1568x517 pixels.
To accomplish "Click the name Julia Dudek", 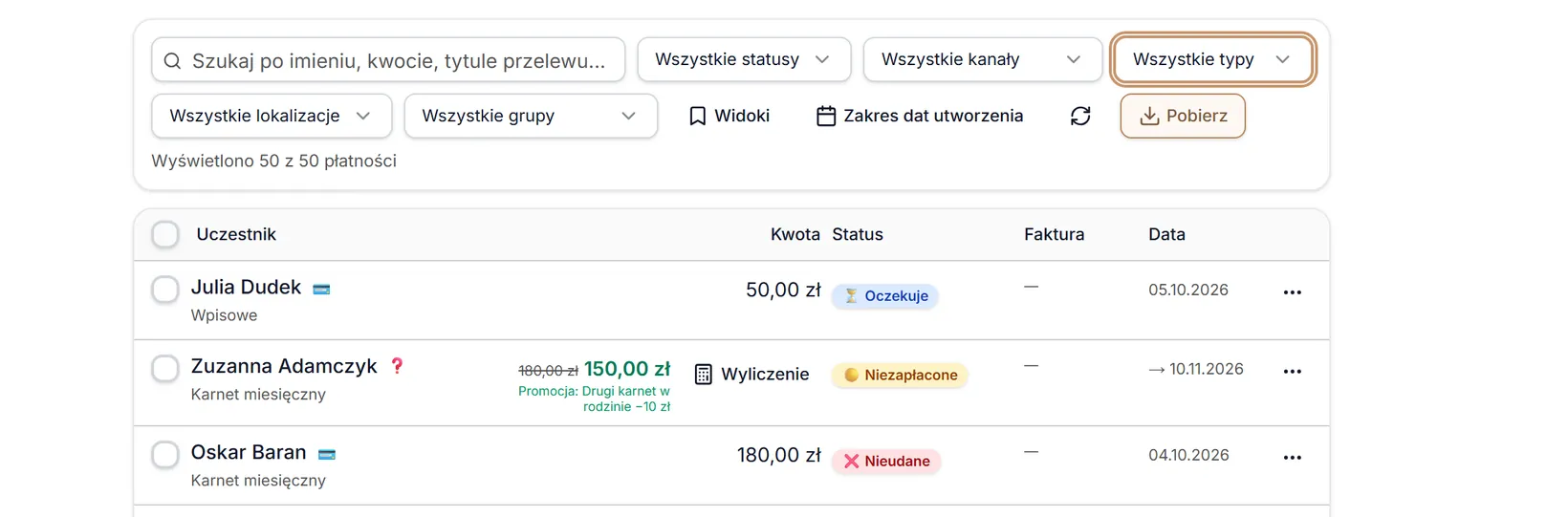I will click(x=246, y=287).
